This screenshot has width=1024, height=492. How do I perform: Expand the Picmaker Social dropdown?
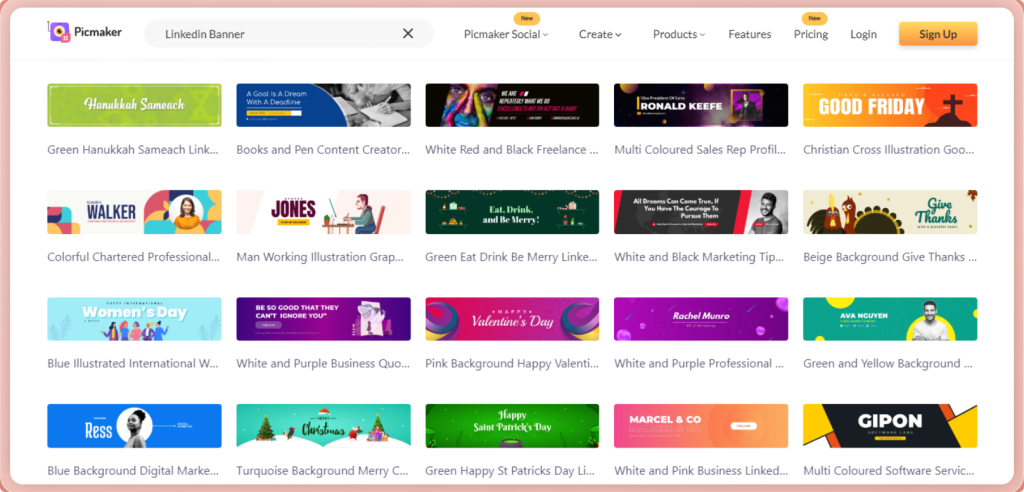coord(506,34)
